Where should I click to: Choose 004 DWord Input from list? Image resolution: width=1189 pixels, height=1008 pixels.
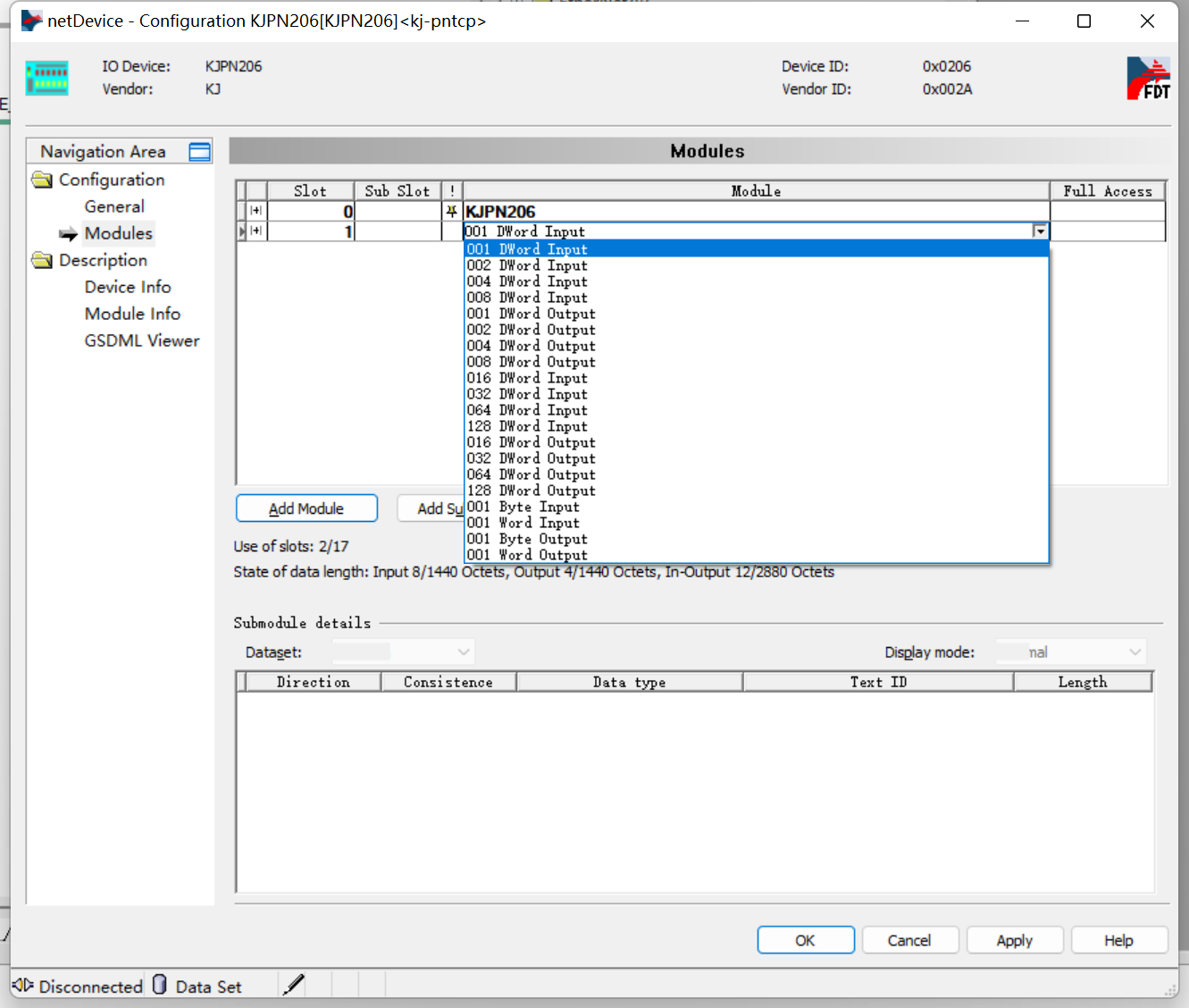point(757,281)
